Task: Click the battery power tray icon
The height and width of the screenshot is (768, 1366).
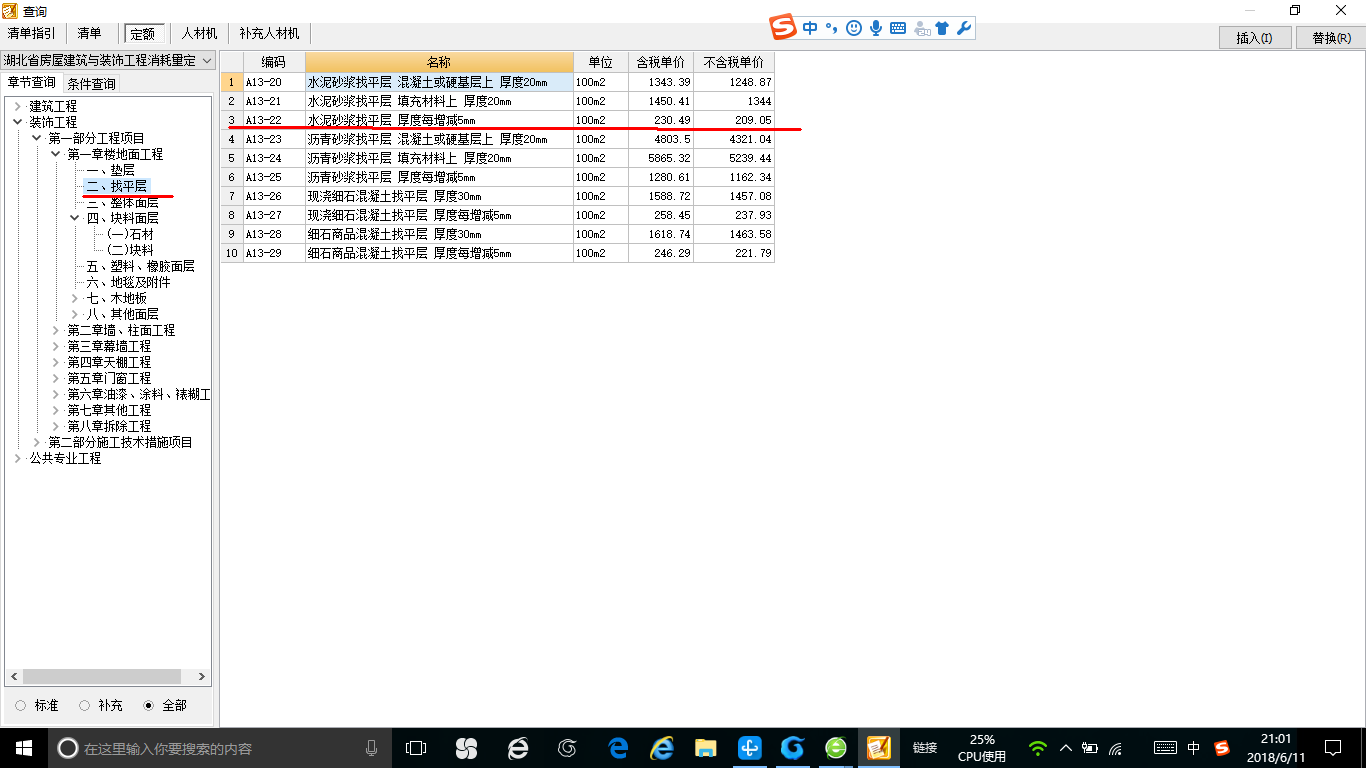Action: click(x=1090, y=748)
